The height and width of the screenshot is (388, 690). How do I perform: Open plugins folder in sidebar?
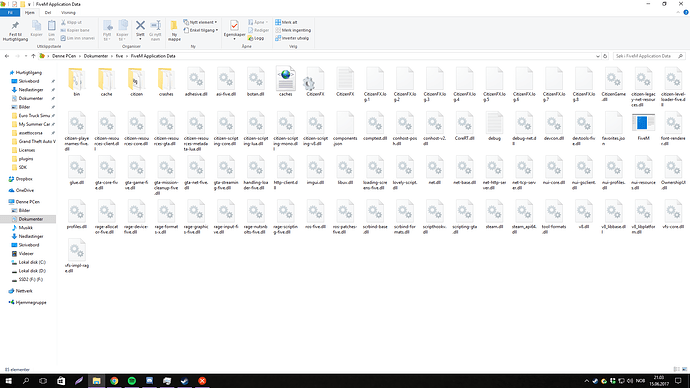coord(26,159)
